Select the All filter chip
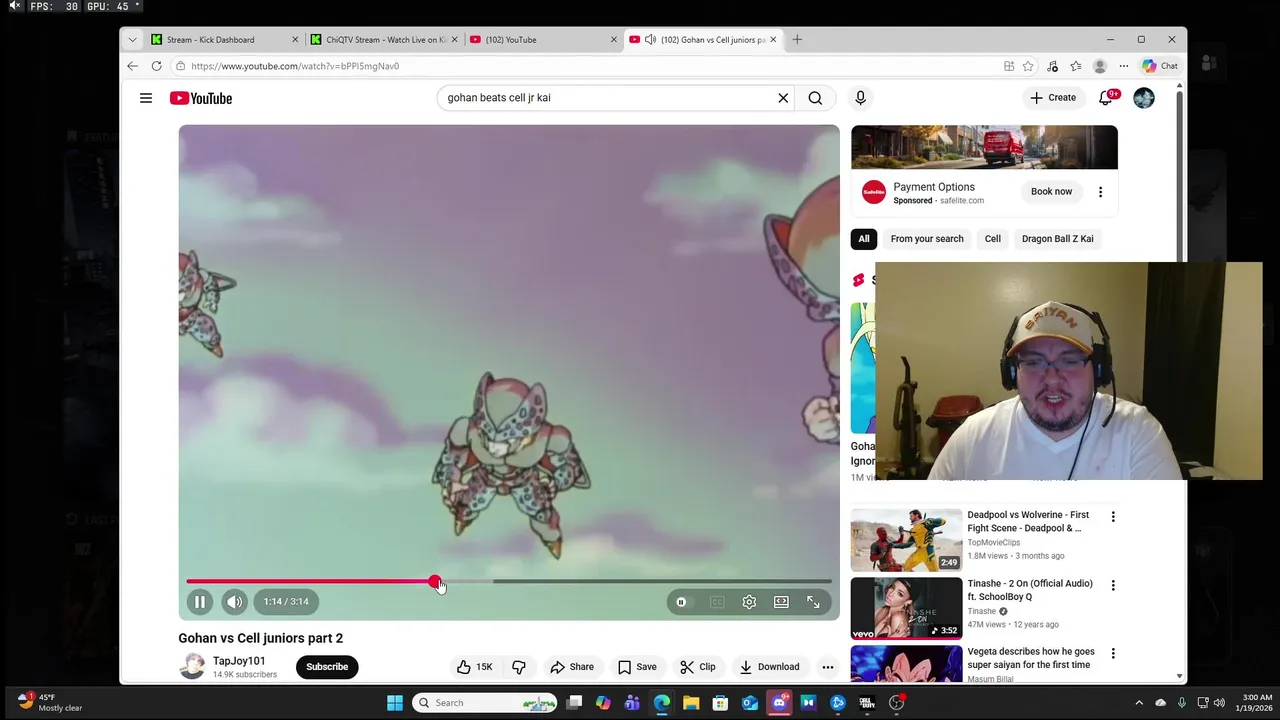This screenshot has width=1280, height=720. 864,239
